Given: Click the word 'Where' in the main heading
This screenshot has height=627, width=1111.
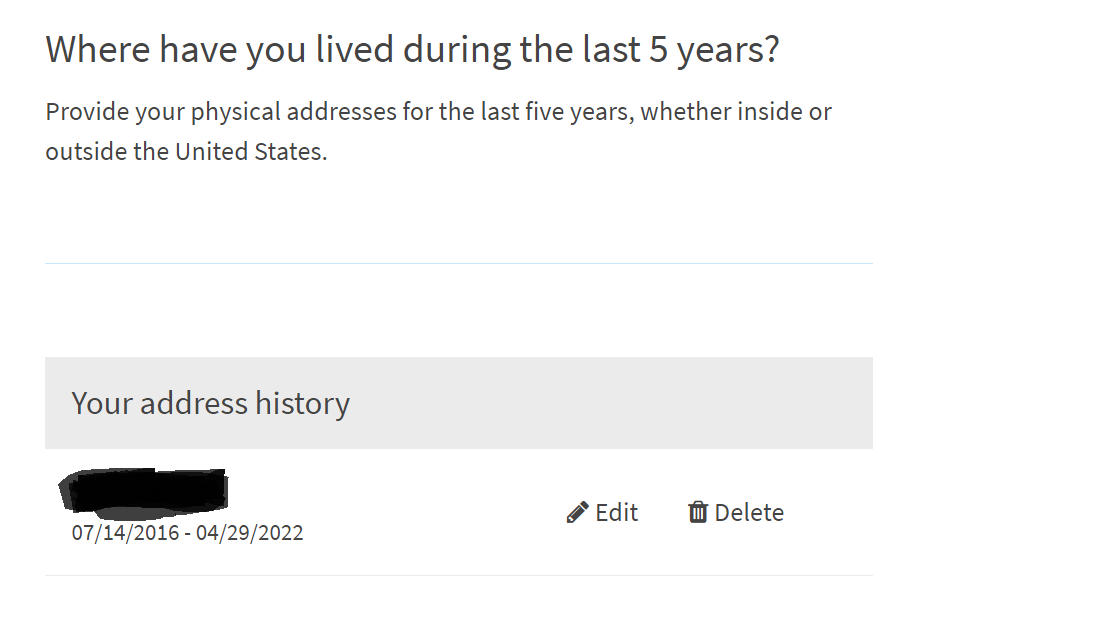Looking at the screenshot, I should (x=98, y=50).
